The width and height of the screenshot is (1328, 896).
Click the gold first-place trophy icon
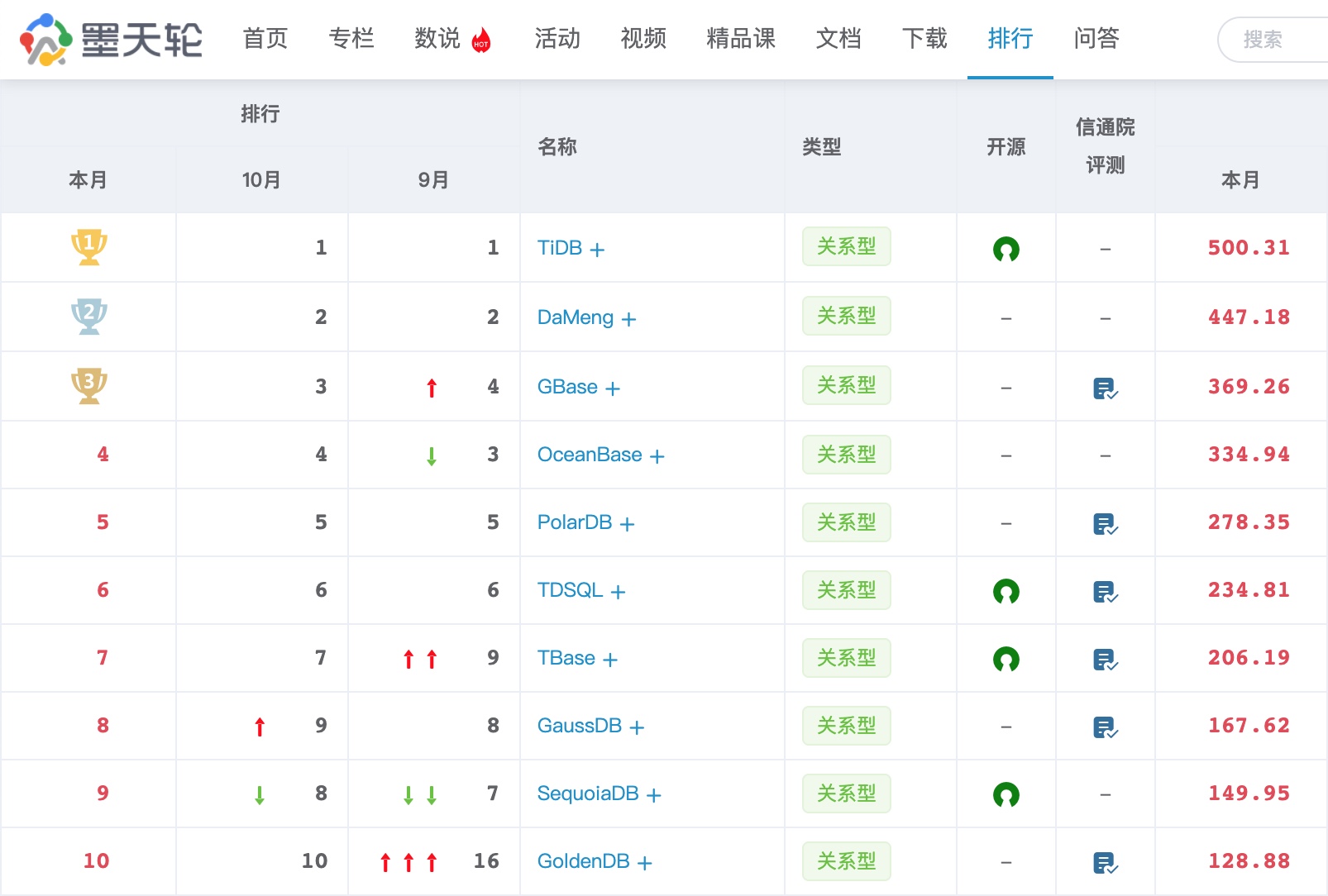[x=89, y=247]
